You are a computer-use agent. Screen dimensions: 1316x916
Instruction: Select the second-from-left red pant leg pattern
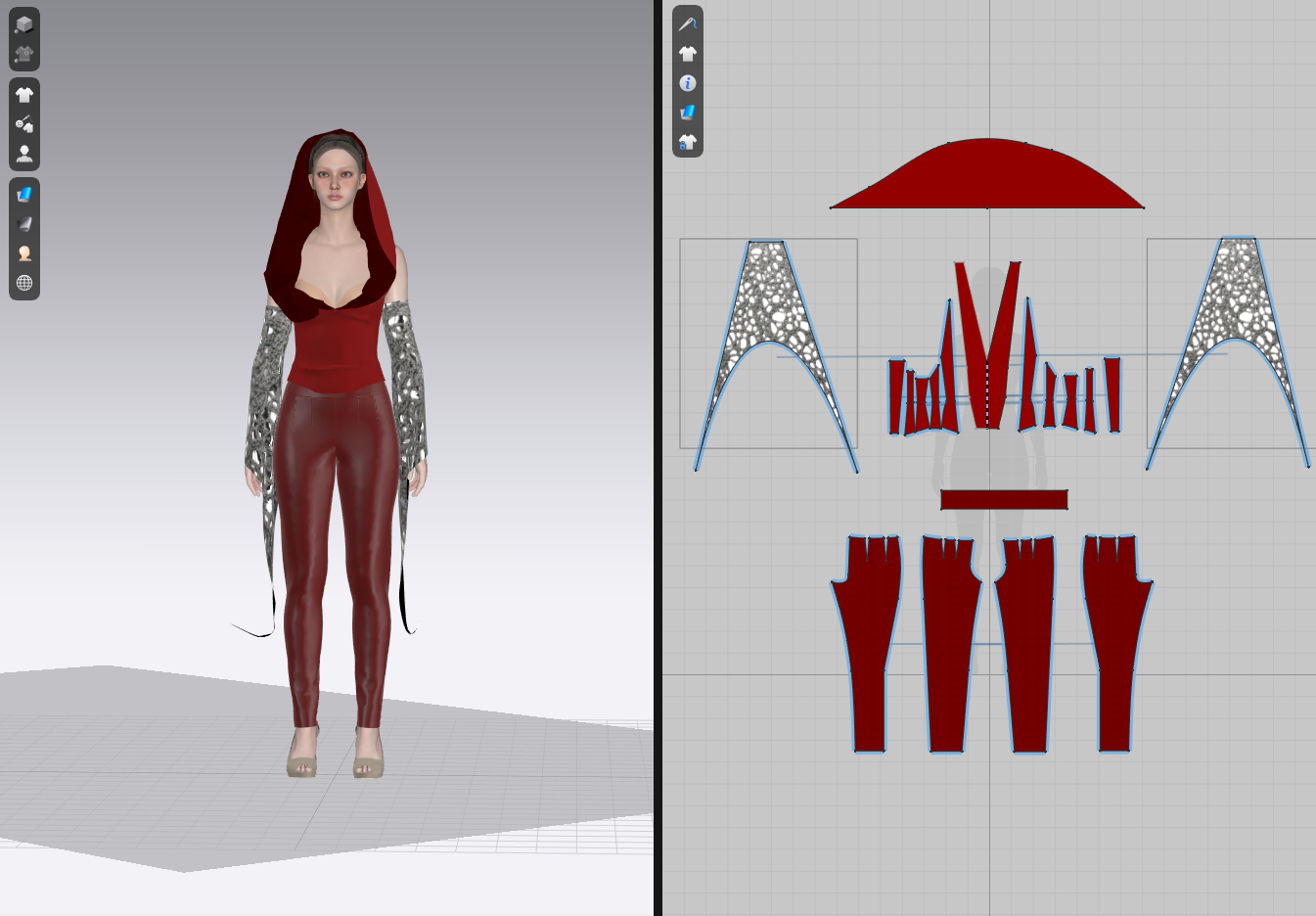click(947, 646)
